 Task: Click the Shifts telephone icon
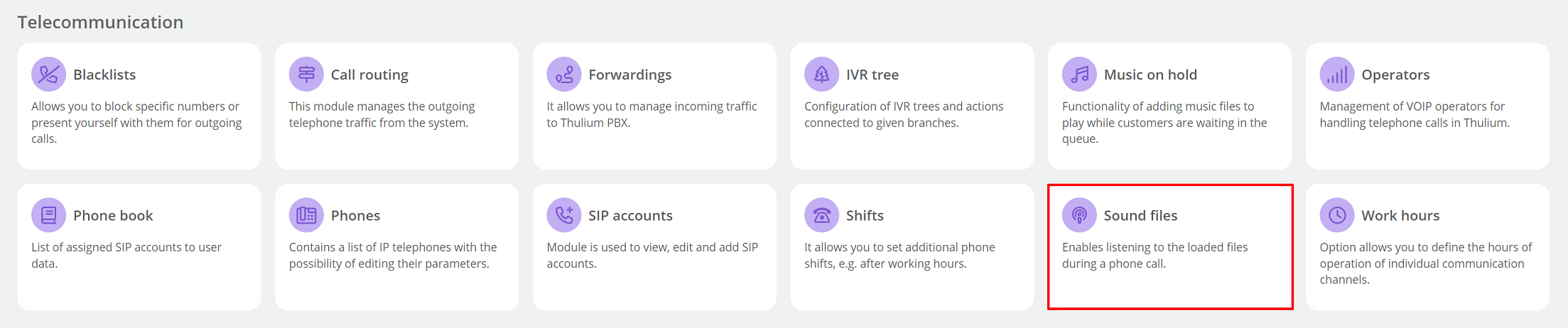coord(822,215)
